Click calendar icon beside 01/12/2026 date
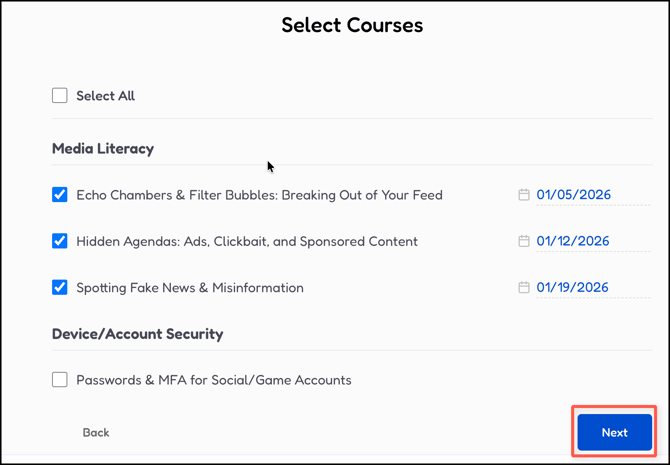This screenshot has width=670, height=465. click(x=524, y=241)
